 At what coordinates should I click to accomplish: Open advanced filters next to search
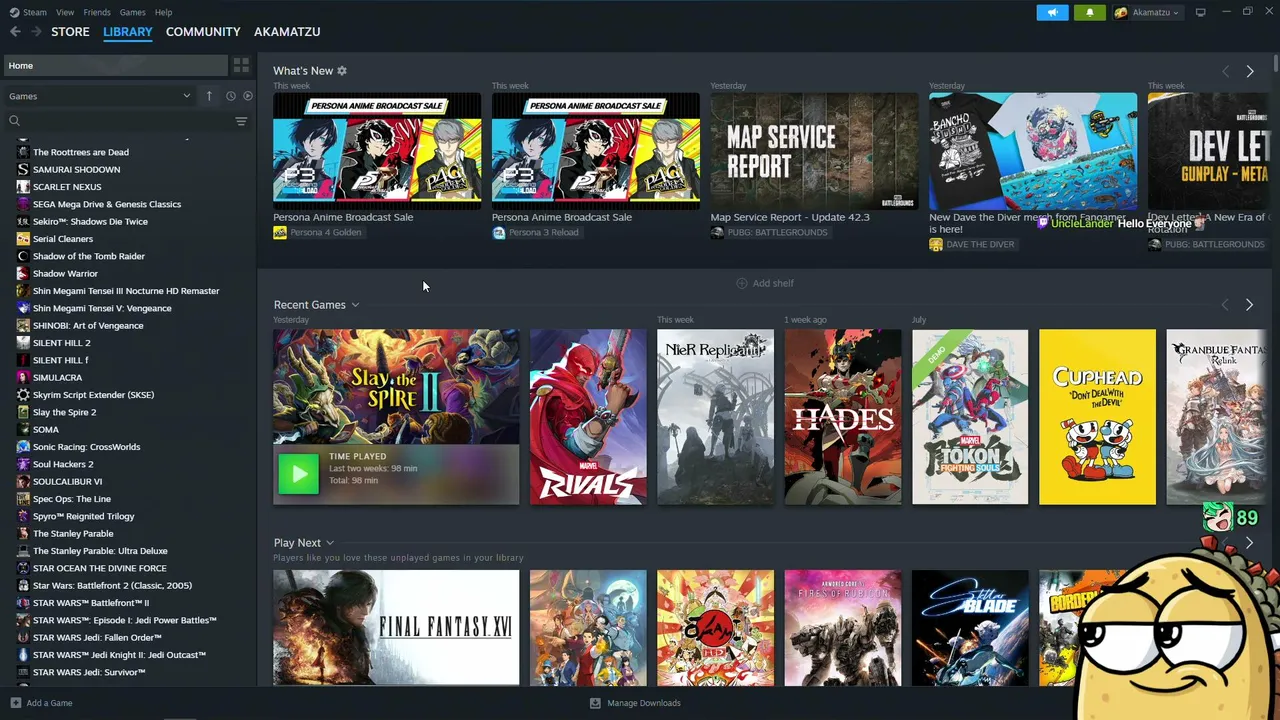pyautogui.click(x=241, y=121)
